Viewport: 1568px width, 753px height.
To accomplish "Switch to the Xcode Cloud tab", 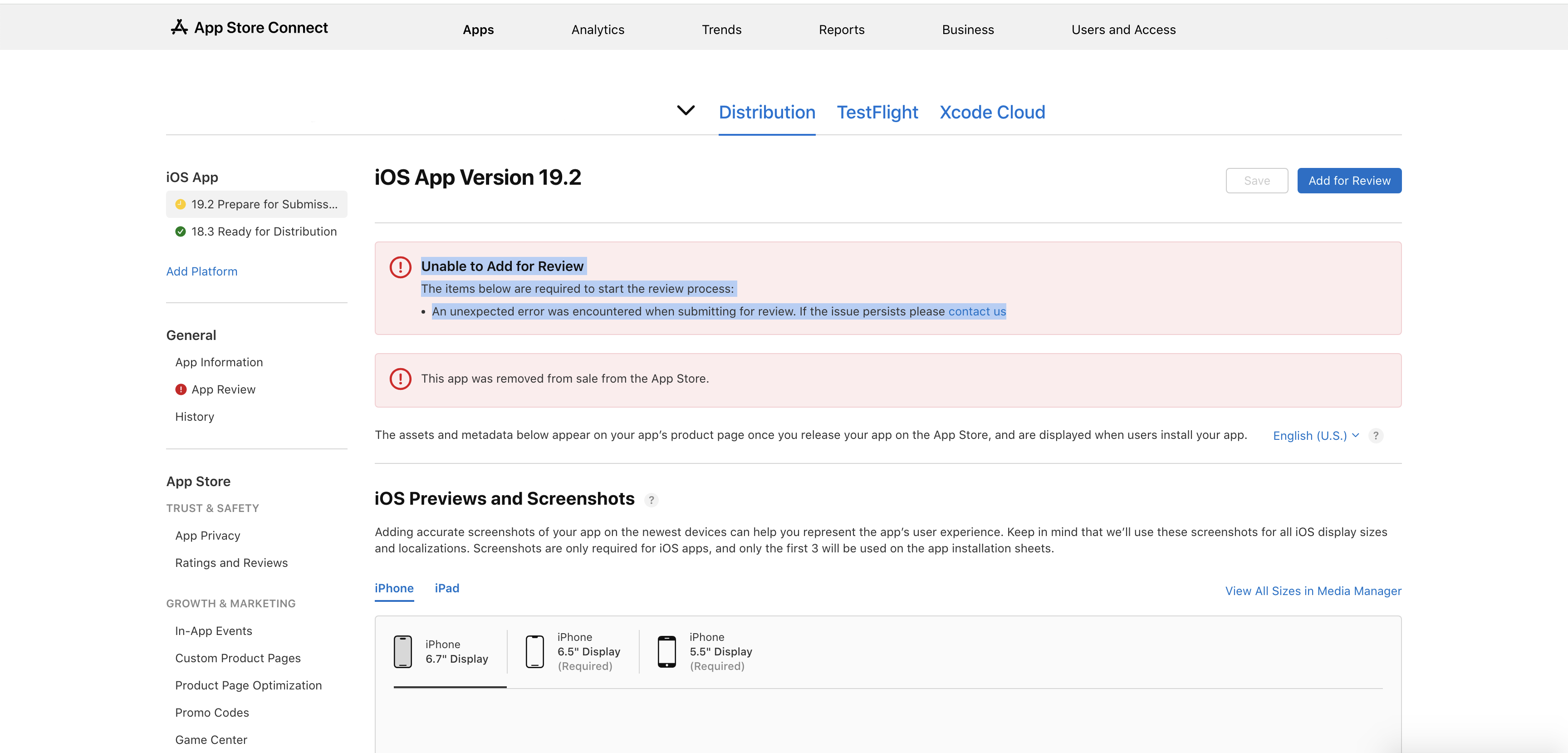I will tap(992, 113).
